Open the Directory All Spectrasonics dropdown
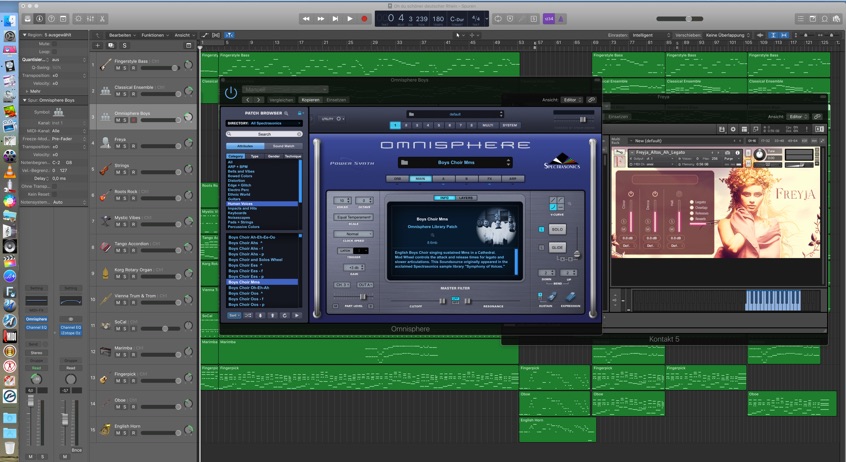 tap(264, 123)
